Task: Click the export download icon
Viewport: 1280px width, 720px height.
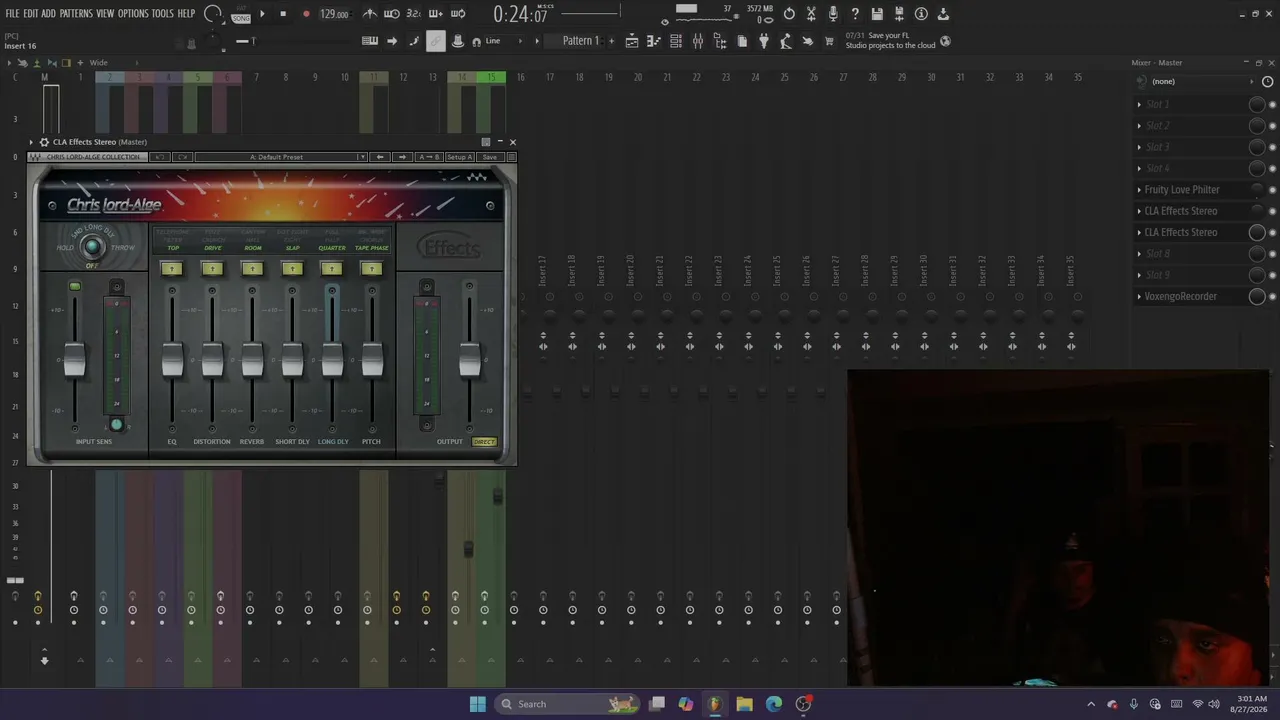Action: tap(943, 14)
